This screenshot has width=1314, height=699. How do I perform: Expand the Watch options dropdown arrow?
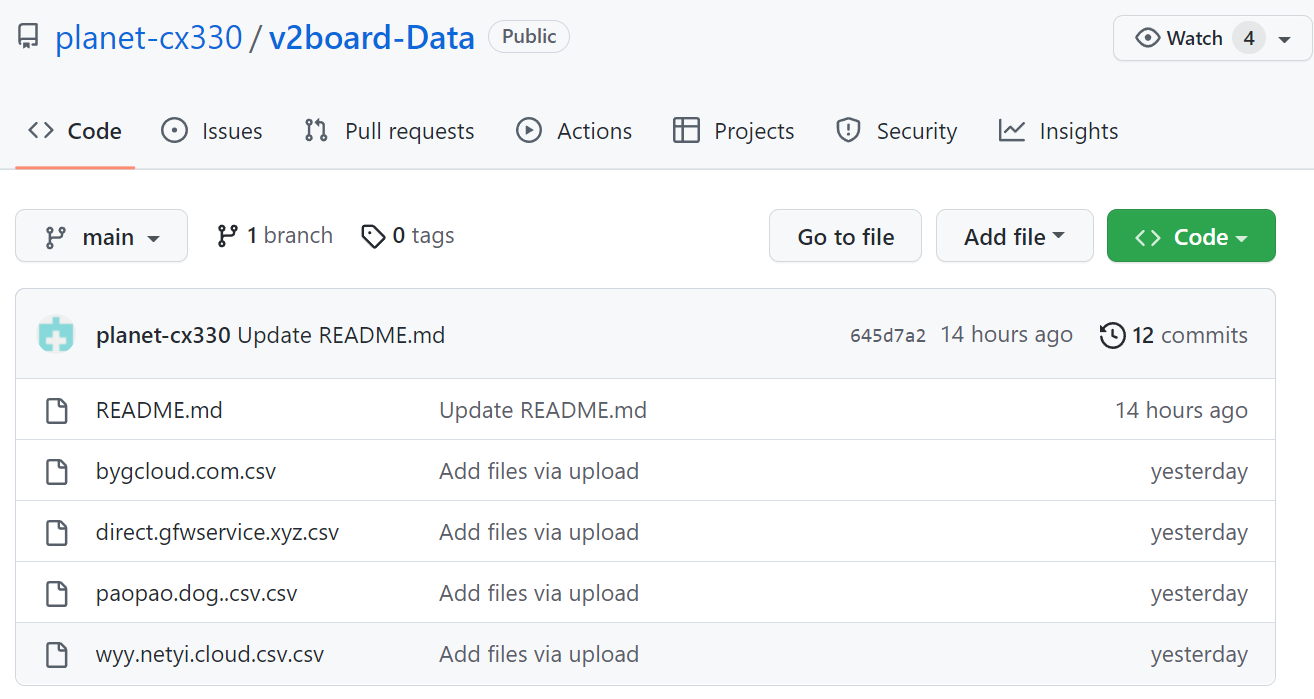tap(1285, 39)
